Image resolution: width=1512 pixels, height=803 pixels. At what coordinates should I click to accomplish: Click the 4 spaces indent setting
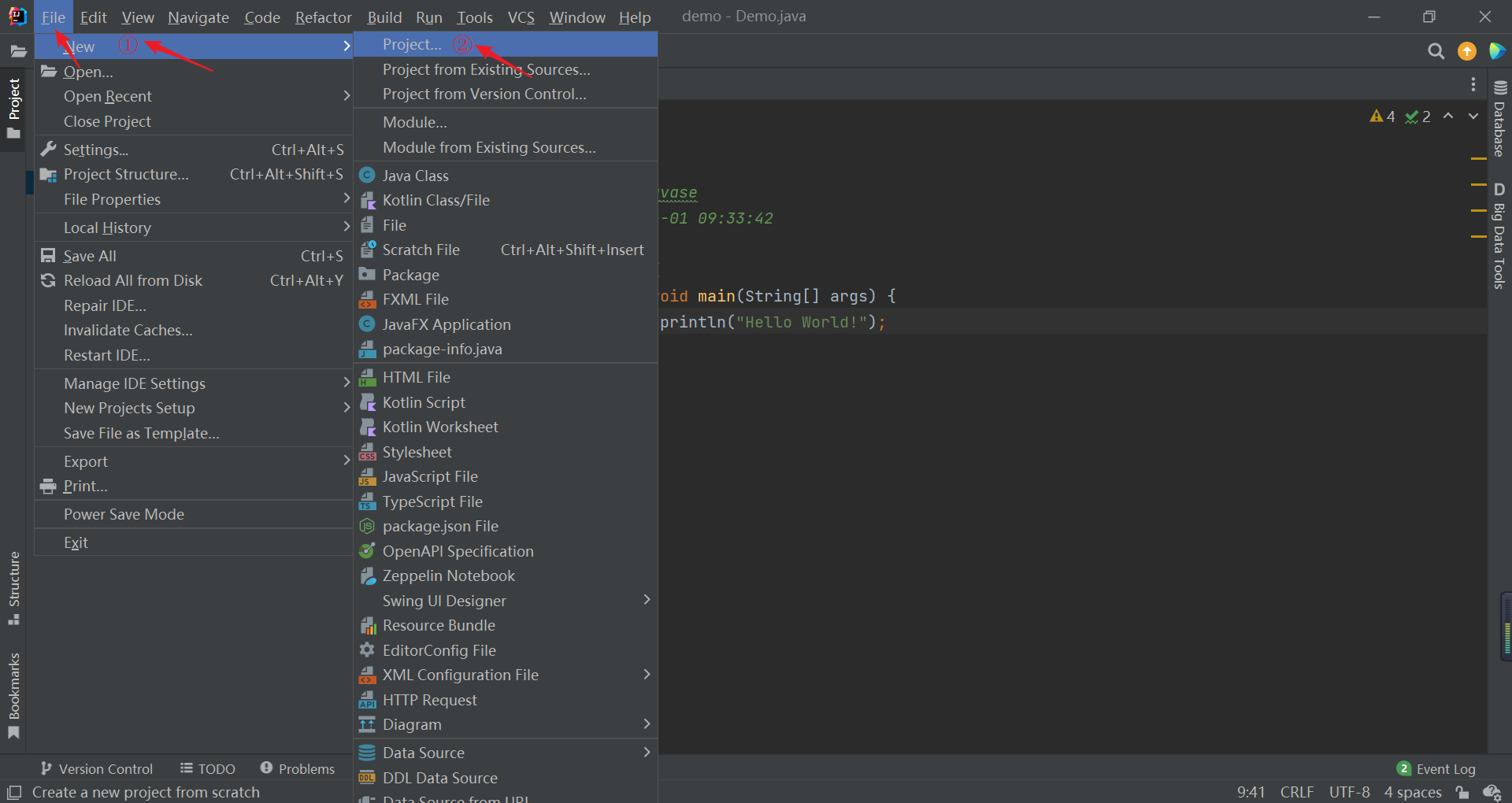[1413, 792]
